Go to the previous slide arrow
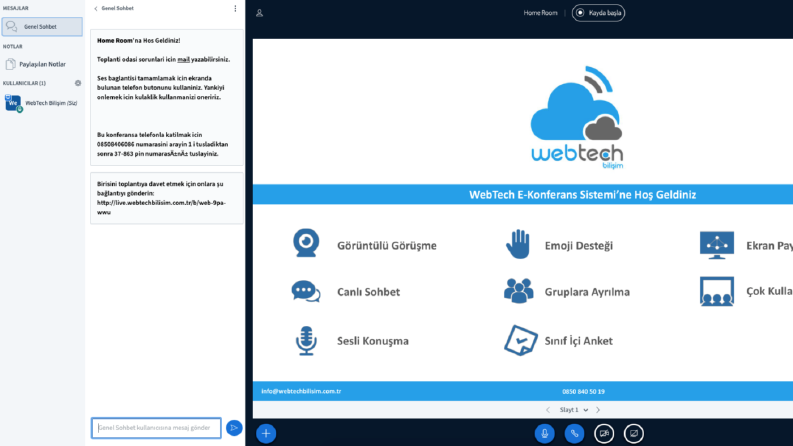The height and width of the screenshot is (446, 793). 548,410
